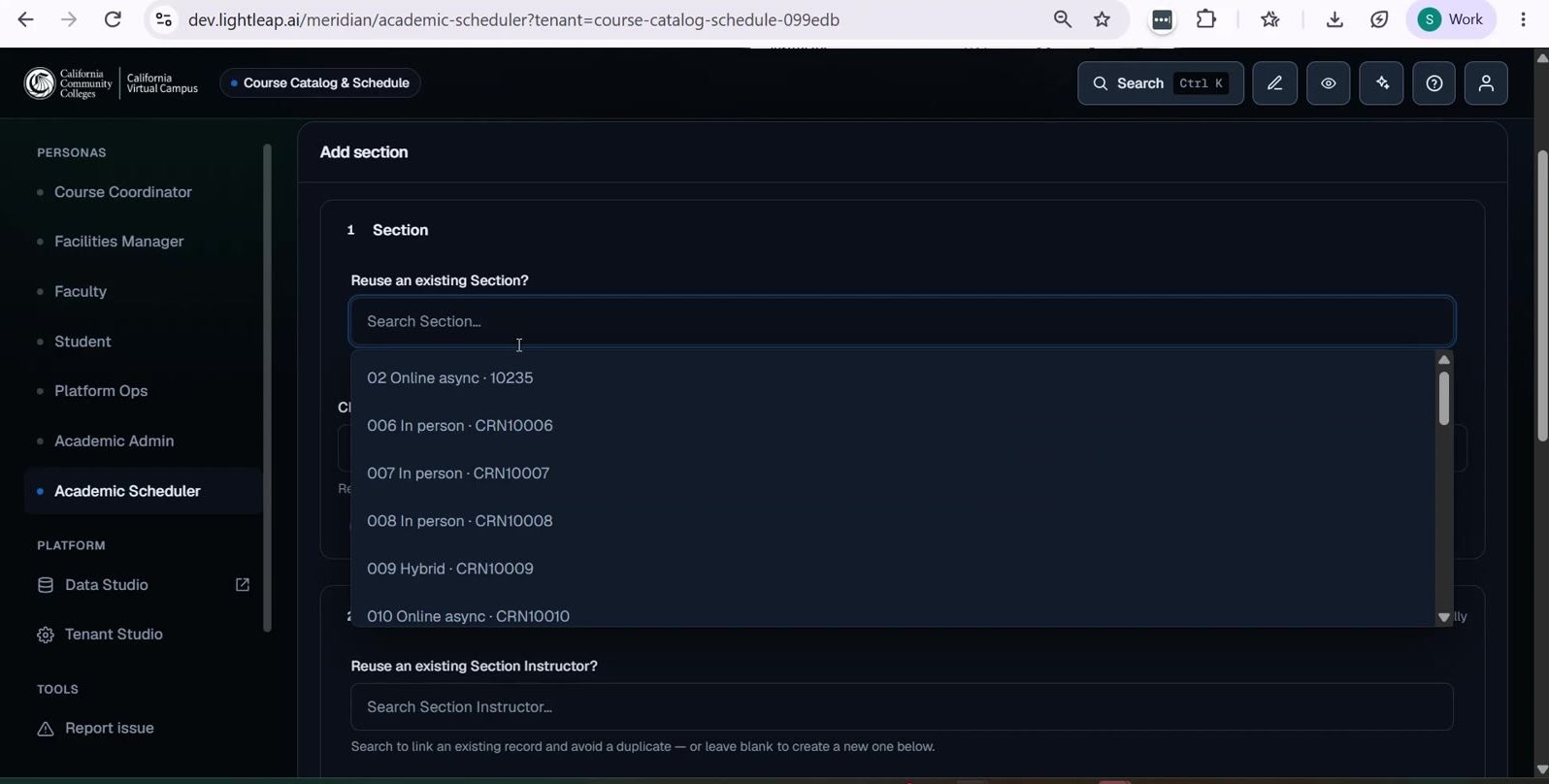Open browser downloads icon
Image resolution: width=1549 pixels, height=784 pixels.
pyautogui.click(x=1335, y=19)
